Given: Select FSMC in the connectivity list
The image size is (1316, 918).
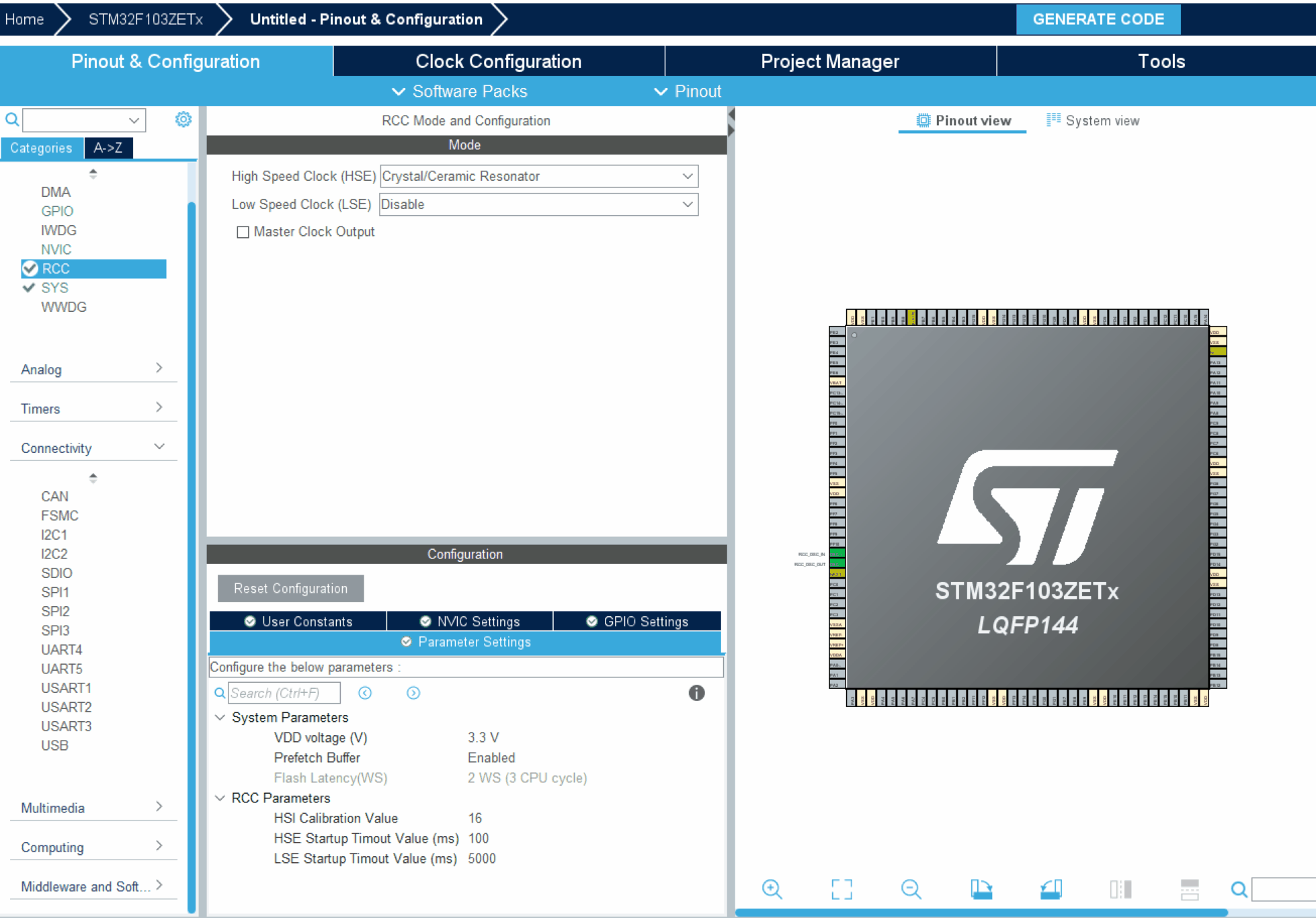Looking at the screenshot, I should [x=60, y=515].
